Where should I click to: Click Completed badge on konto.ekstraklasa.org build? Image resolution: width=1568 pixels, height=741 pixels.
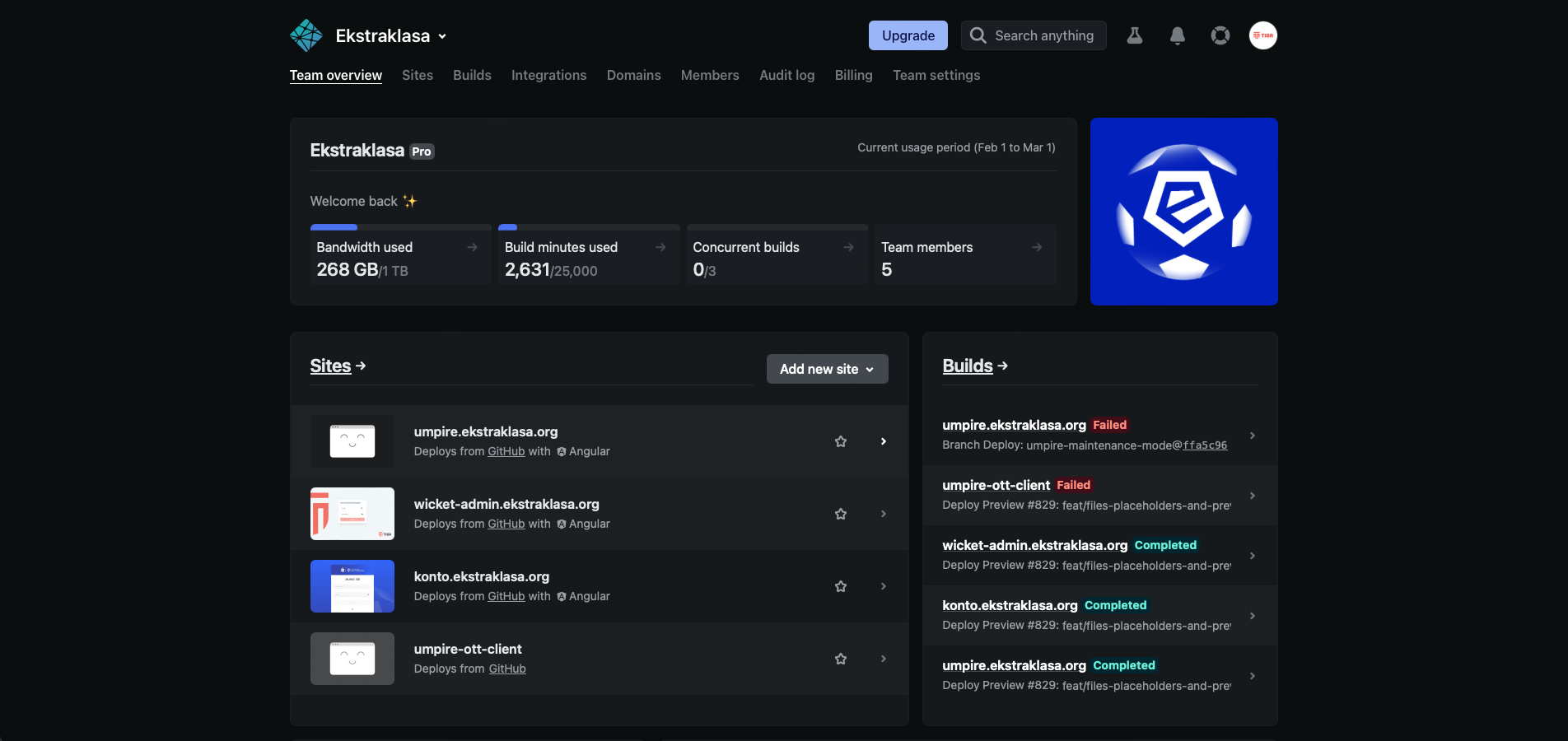pos(1116,605)
